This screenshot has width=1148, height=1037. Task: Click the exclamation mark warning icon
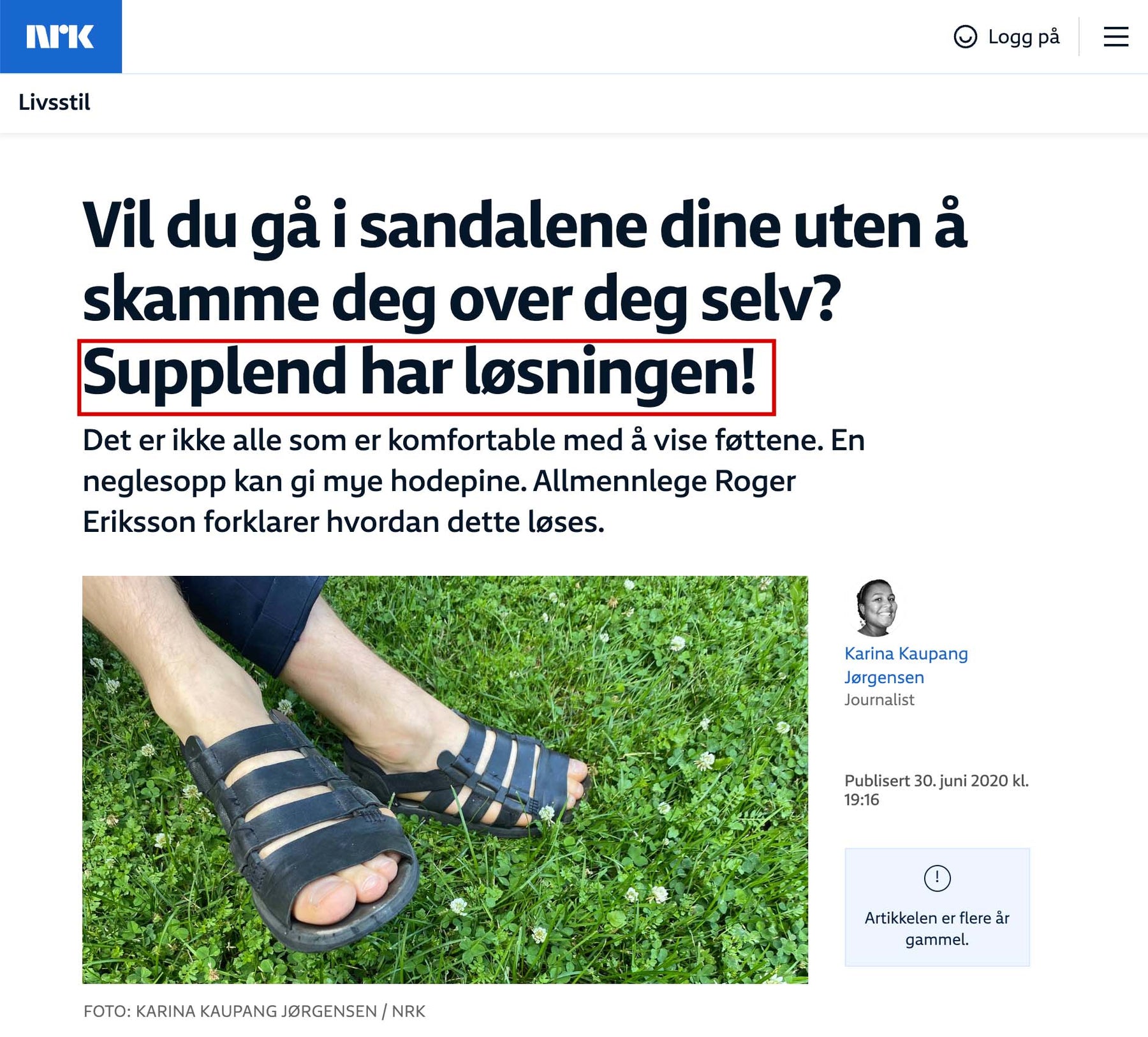(937, 878)
